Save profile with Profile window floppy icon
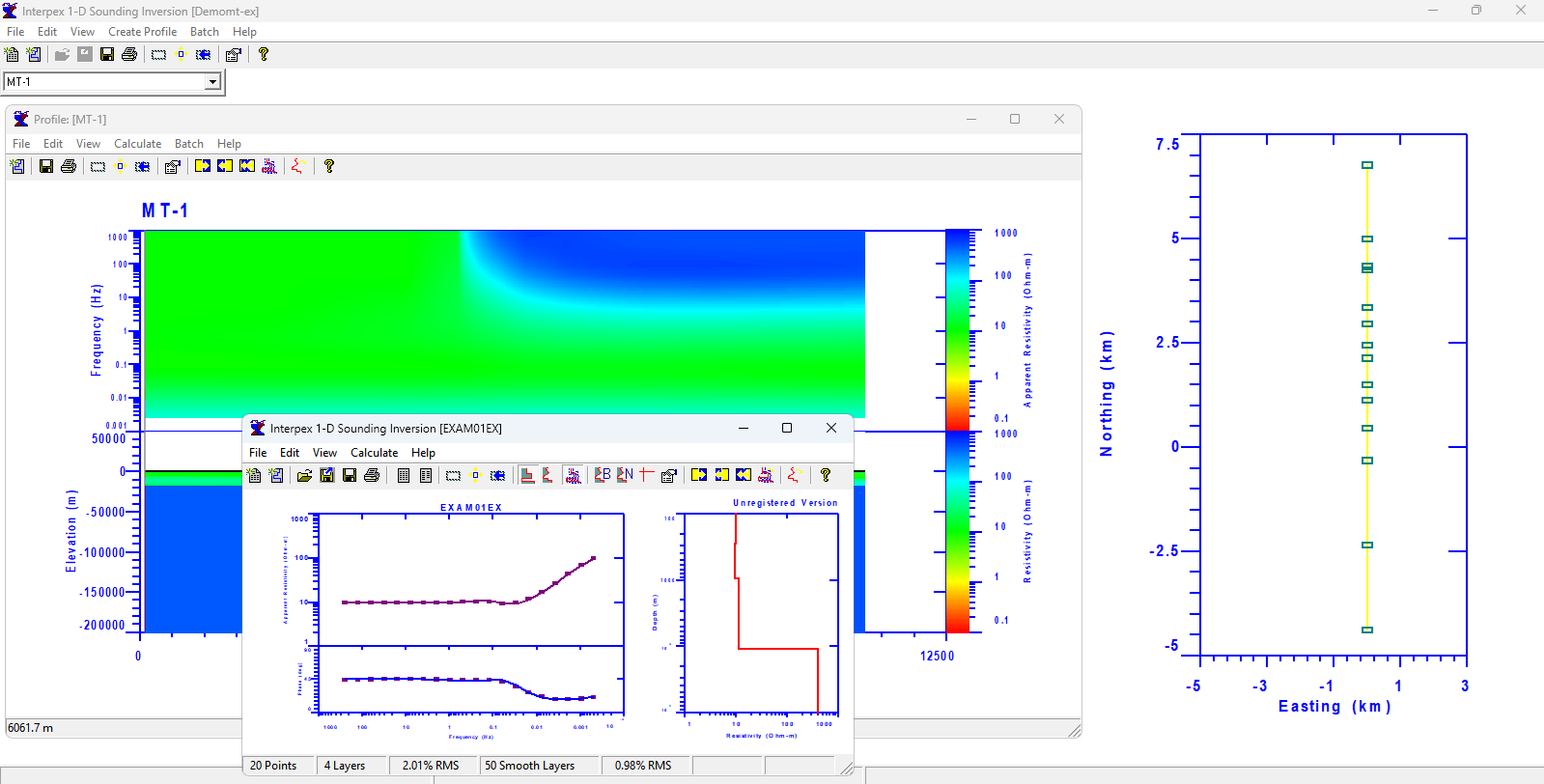The height and width of the screenshot is (784, 1544). pyautogui.click(x=45, y=167)
